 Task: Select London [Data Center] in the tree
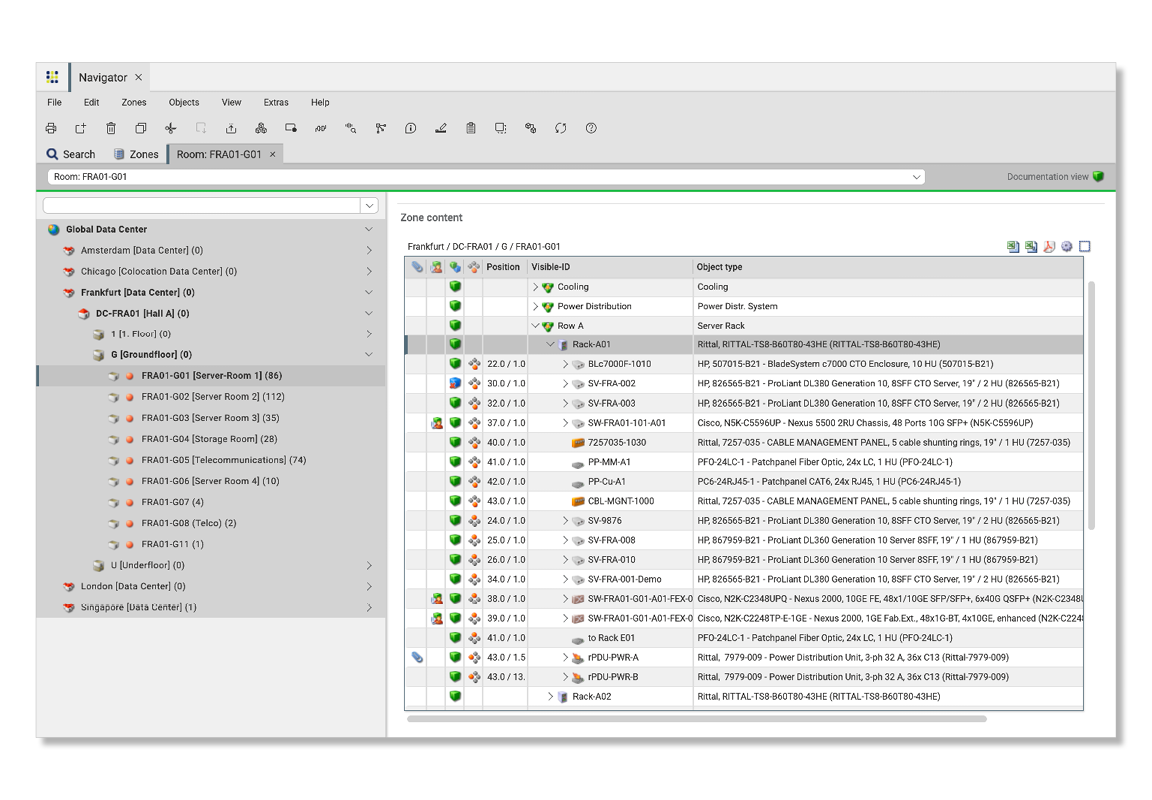(x=133, y=586)
